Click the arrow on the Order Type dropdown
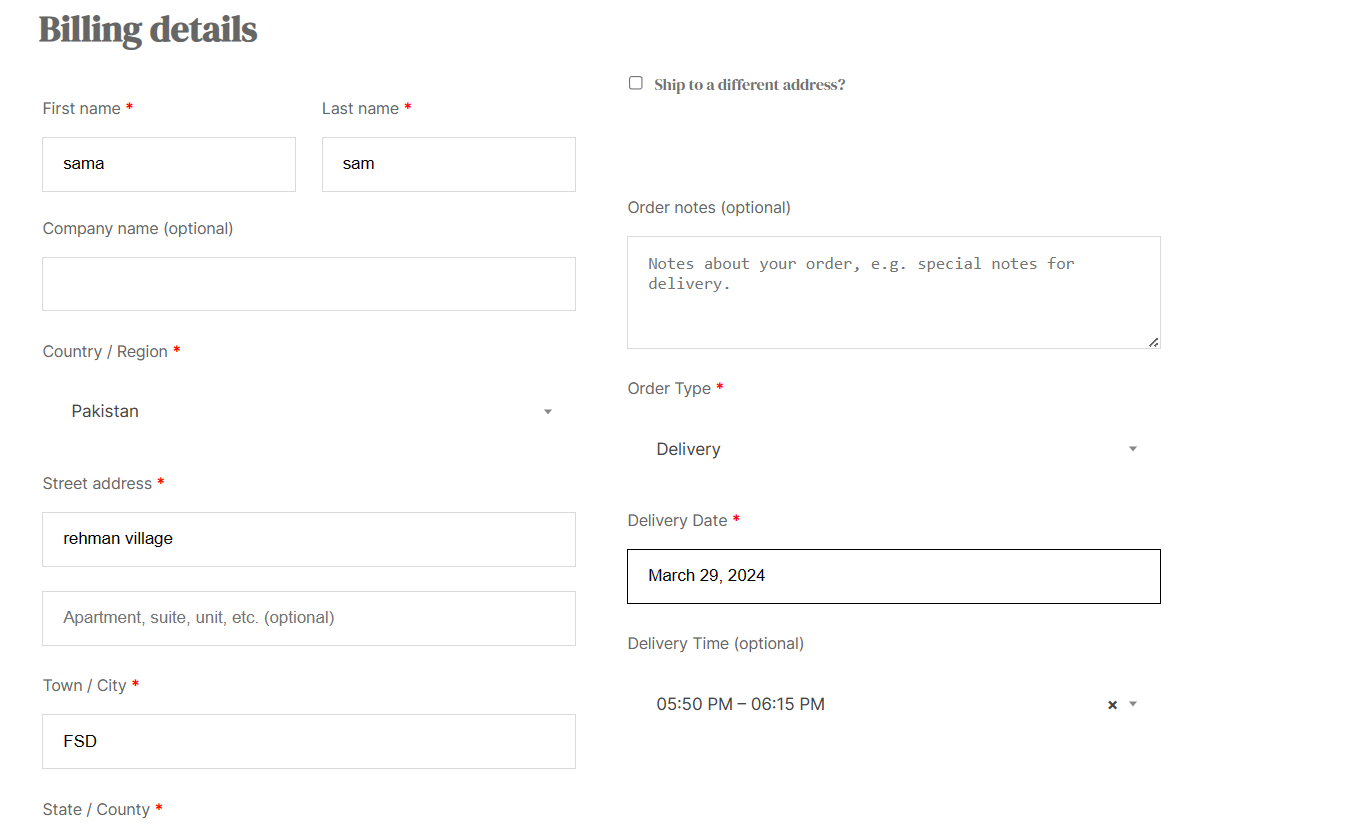 (x=1133, y=449)
